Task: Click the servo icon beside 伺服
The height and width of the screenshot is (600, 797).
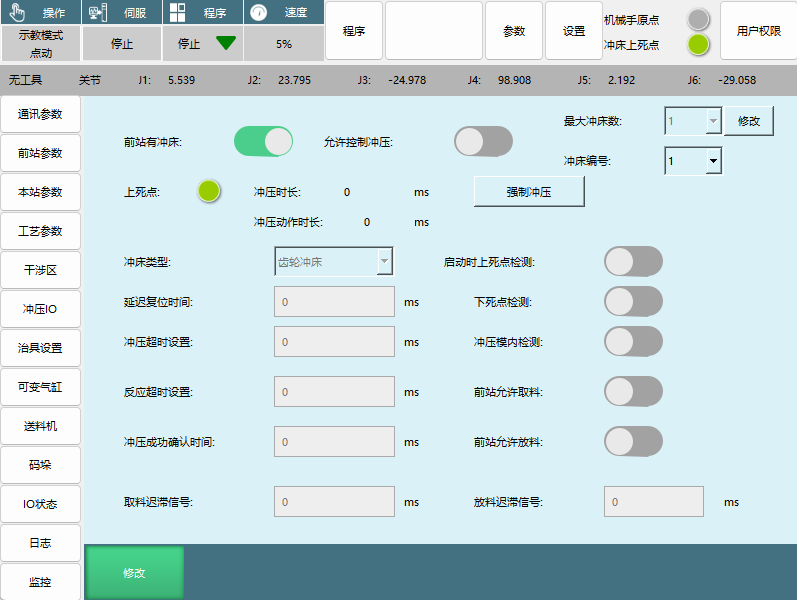Action: [97, 13]
